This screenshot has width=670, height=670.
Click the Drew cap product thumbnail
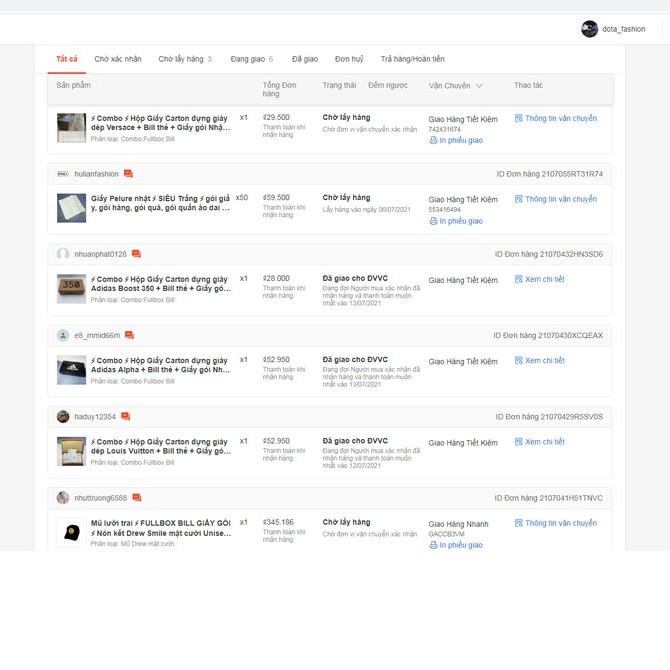[71, 532]
